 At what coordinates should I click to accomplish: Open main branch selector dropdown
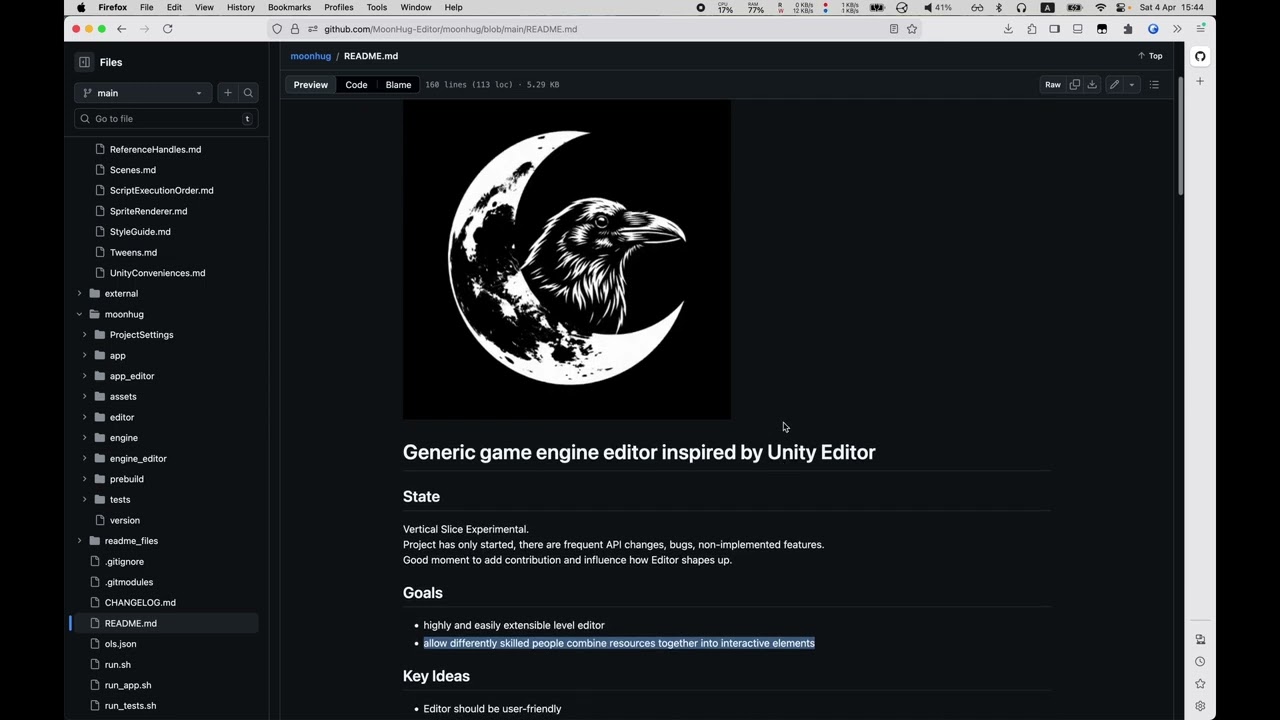point(143,93)
